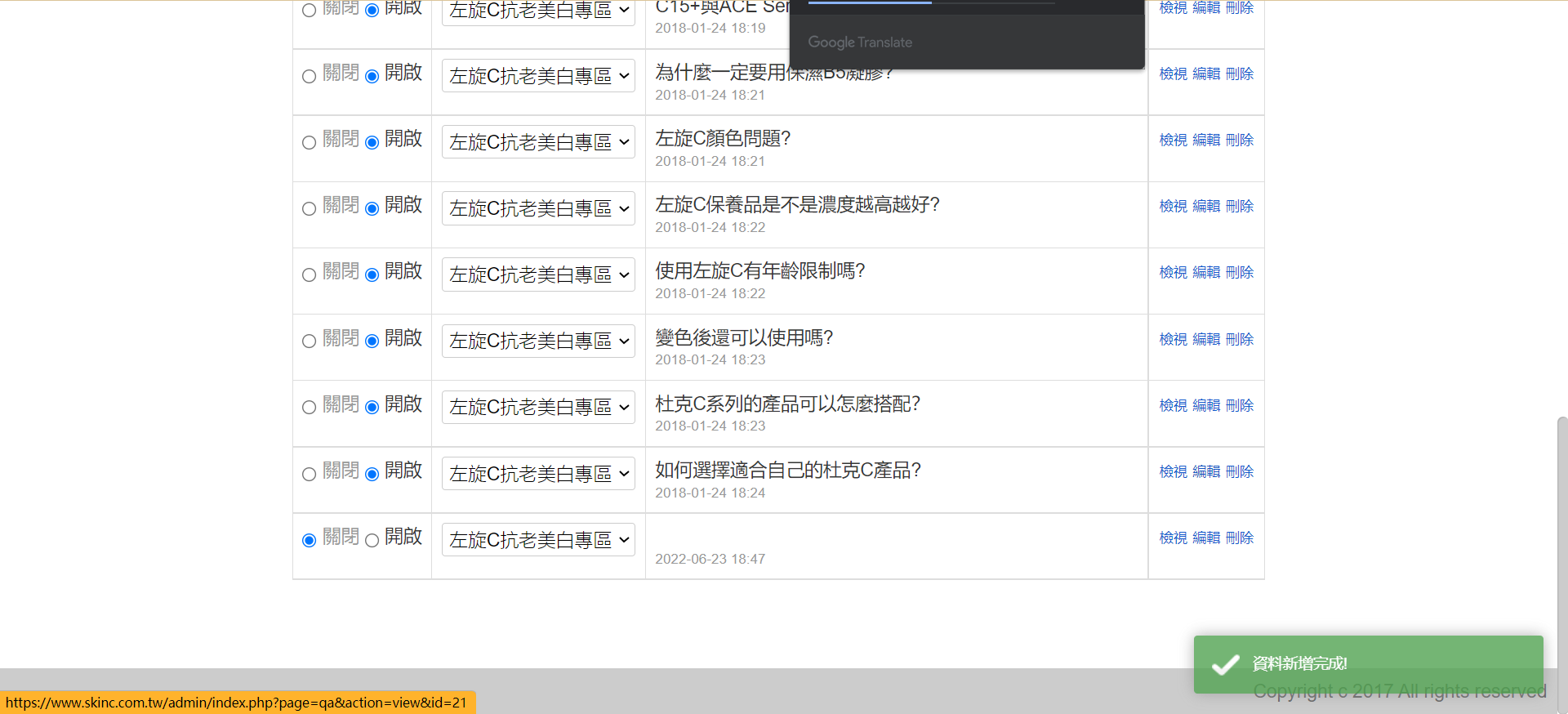The height and width of the screenshot is (714, 1568).
Task: Click the 如何選擇適合自己的杜克C產品? title
Action: pyautogui.click(x=788, y=471)
